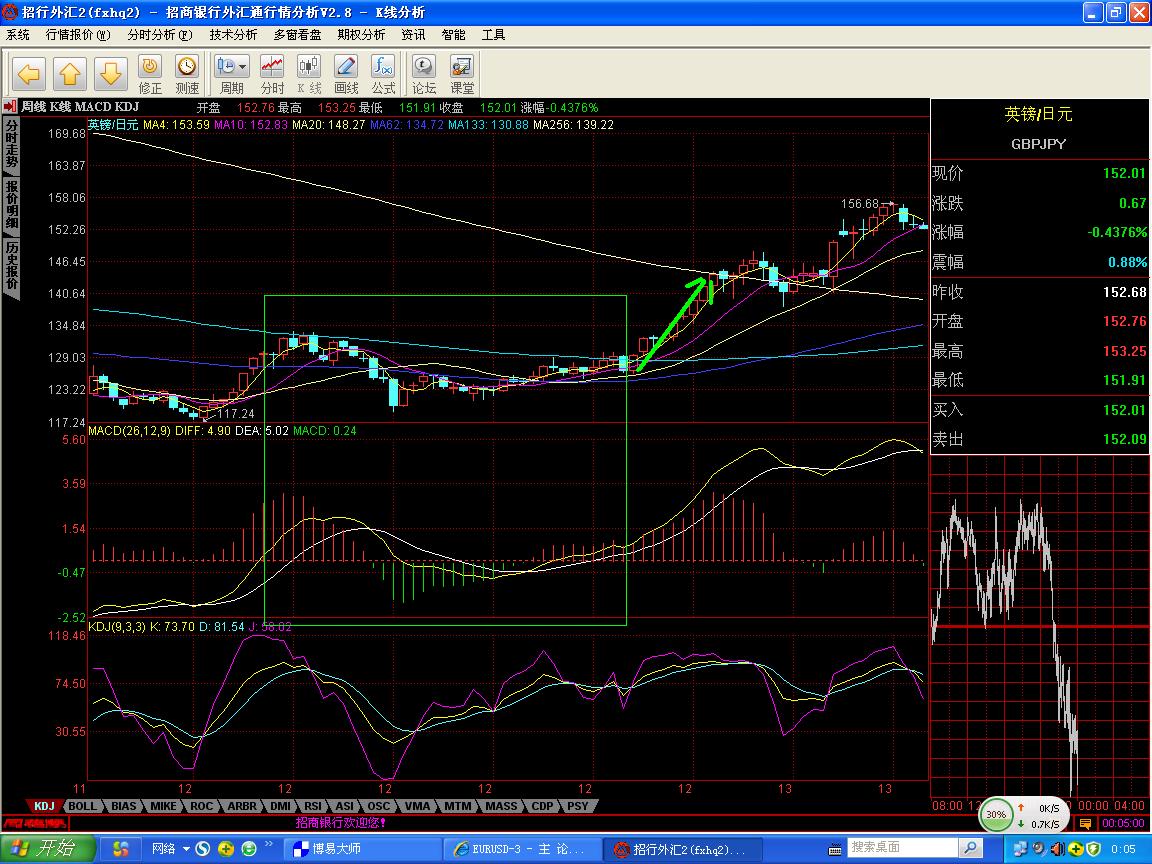Switch to the PSY indicator tab
Image resolution: width=1152 pixels, height=864 pixels.
coord(577,806)
